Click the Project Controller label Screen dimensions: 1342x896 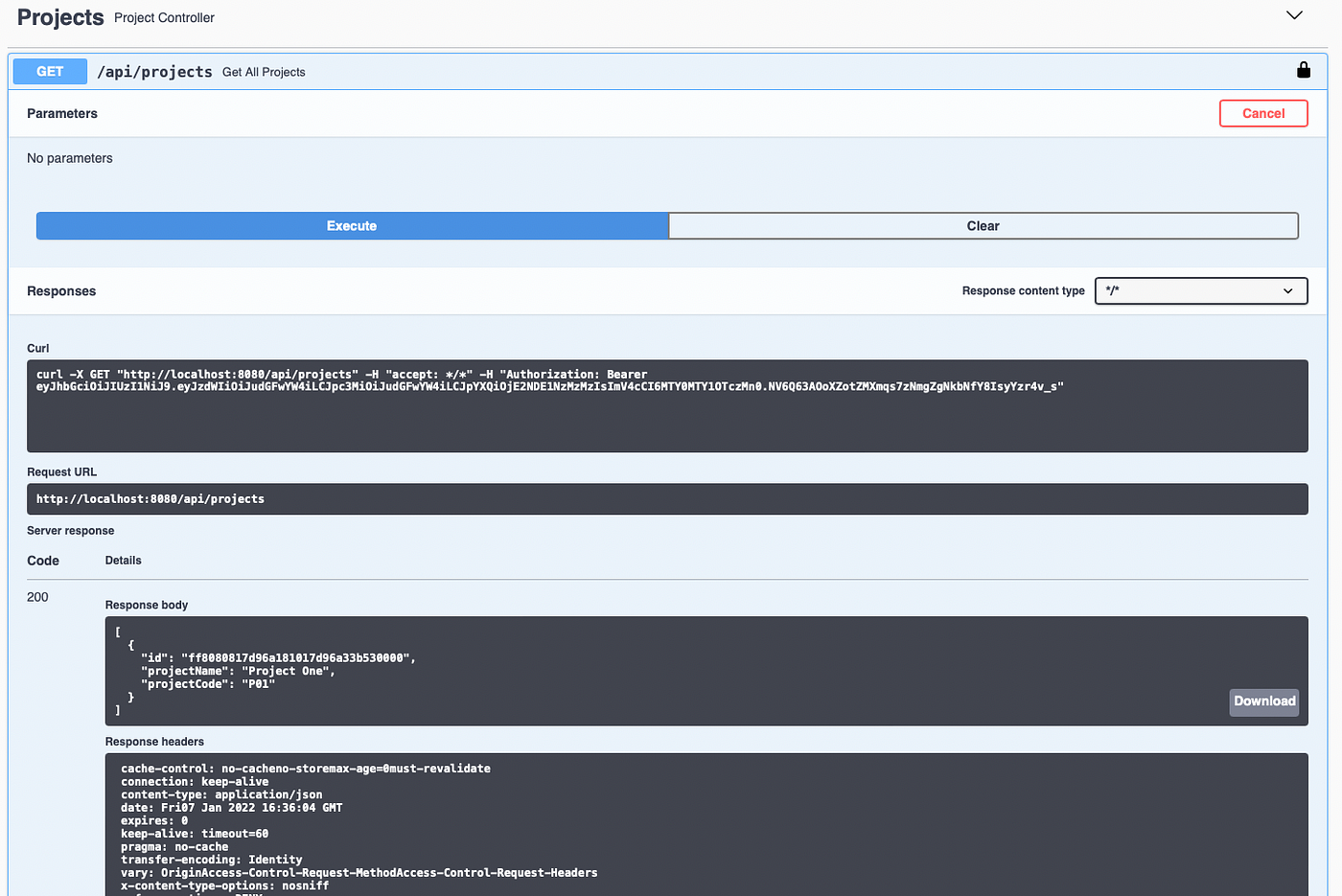point(163,17)
